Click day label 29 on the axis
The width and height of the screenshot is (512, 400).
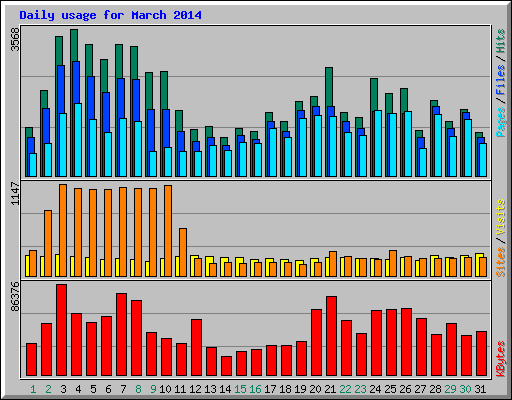(x=450, y=389)
